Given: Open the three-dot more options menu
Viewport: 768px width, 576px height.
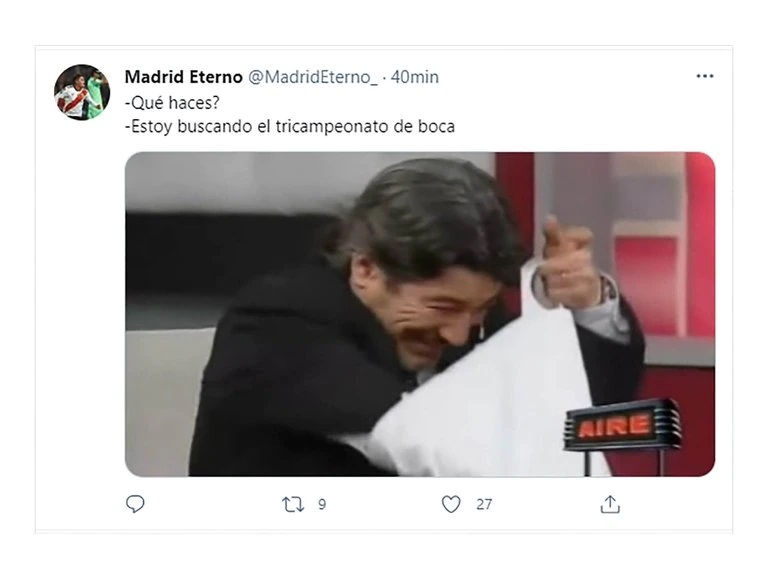Looking at the screenshot, I should coord(705,76).
